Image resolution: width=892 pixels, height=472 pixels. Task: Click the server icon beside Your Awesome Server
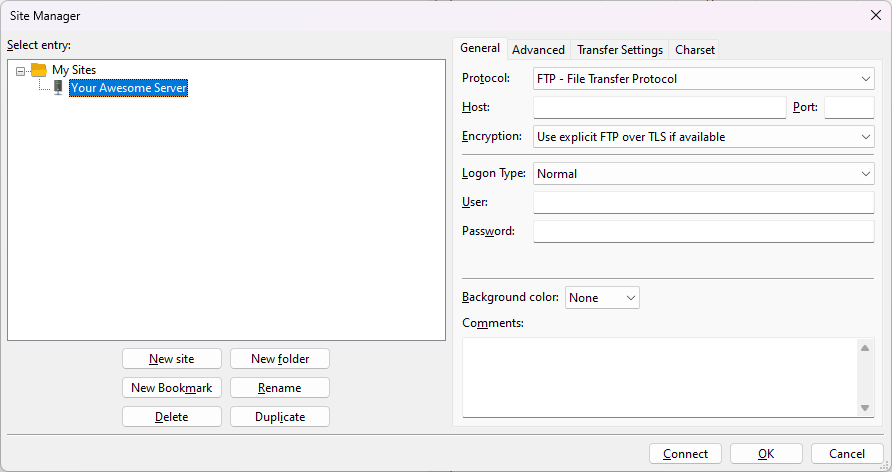[x=58, y=88]
